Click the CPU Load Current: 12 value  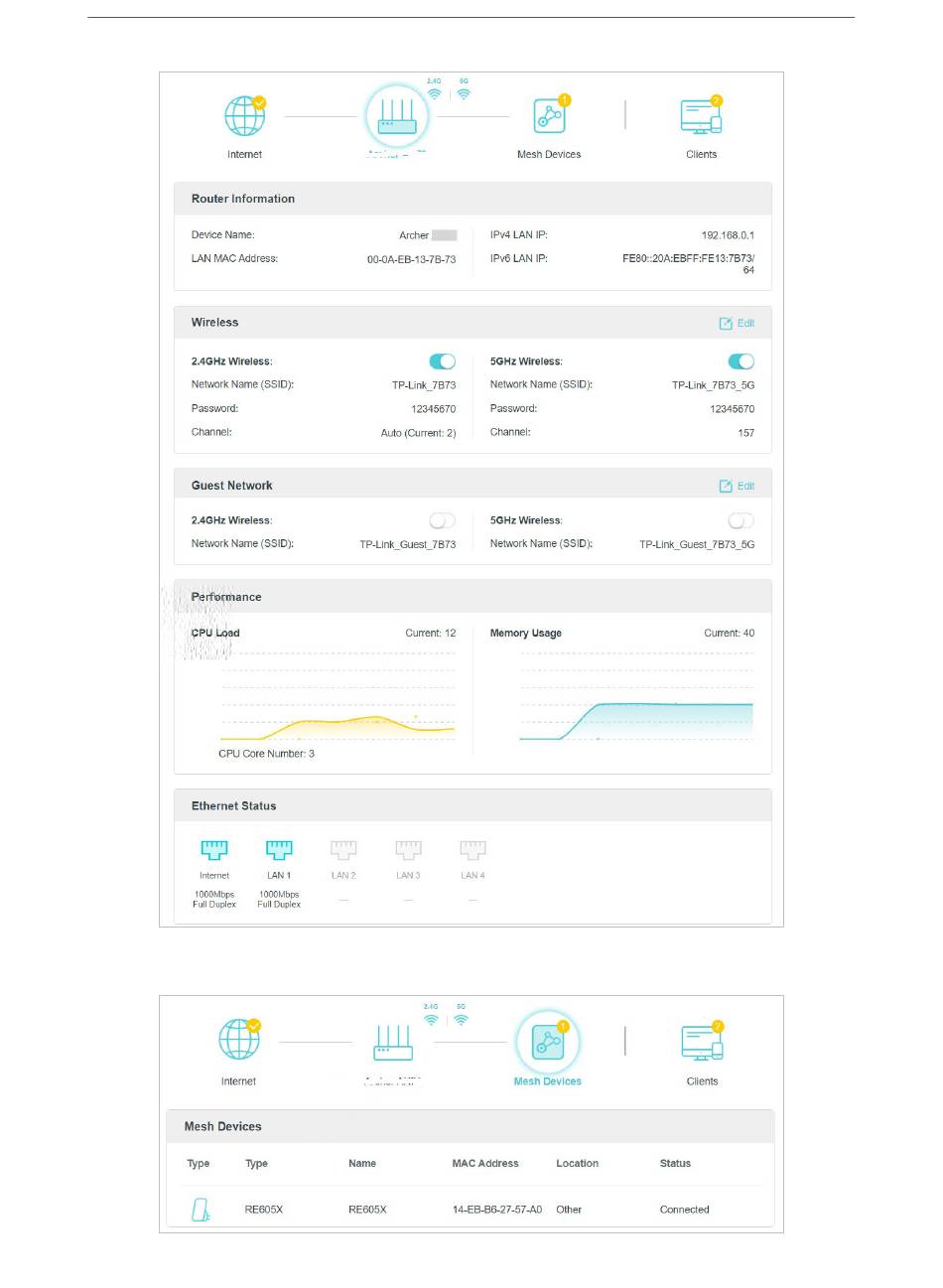coord(431,633)
